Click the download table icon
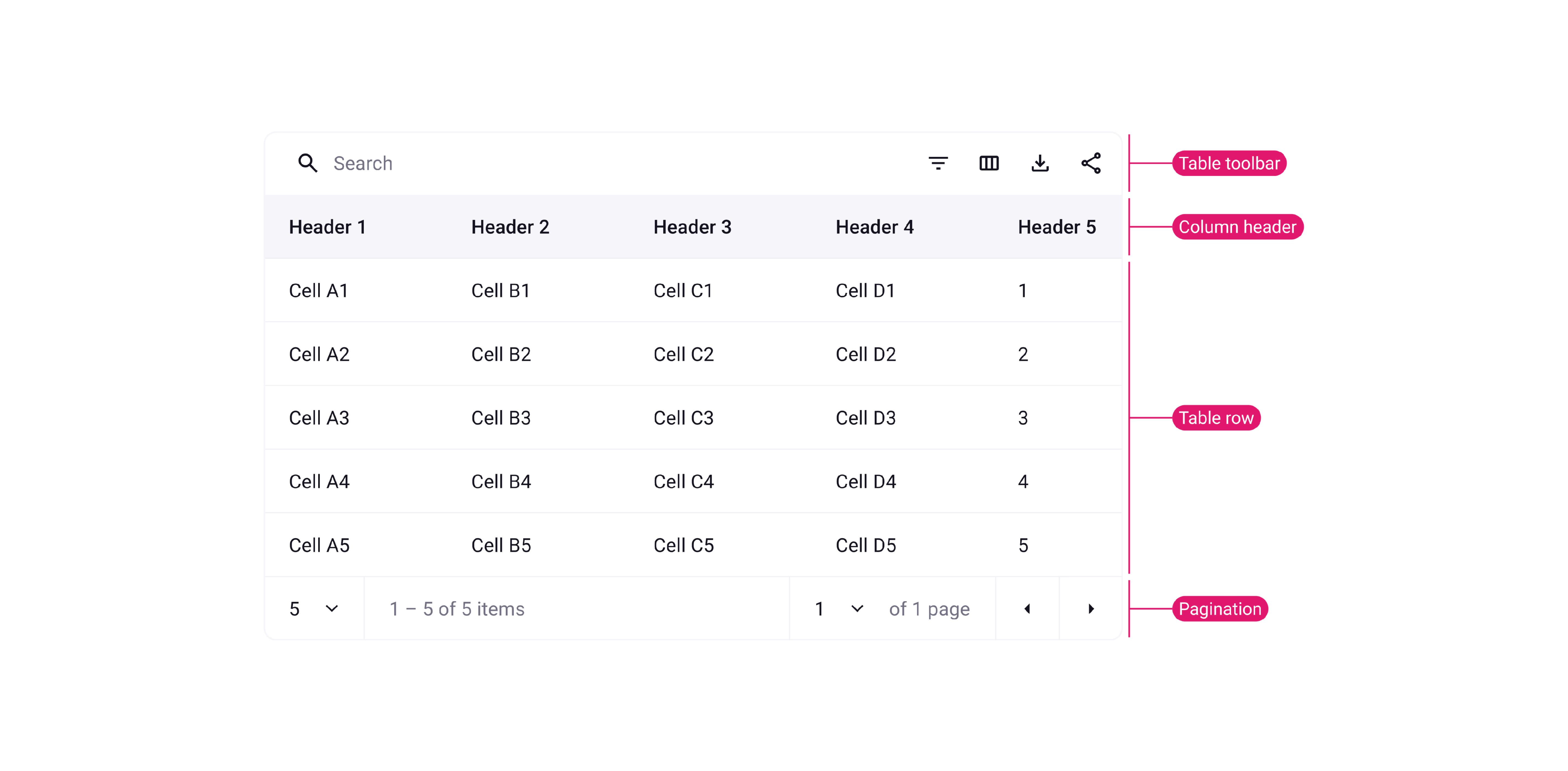The image size is (1568, 771). click(1040, 163)
